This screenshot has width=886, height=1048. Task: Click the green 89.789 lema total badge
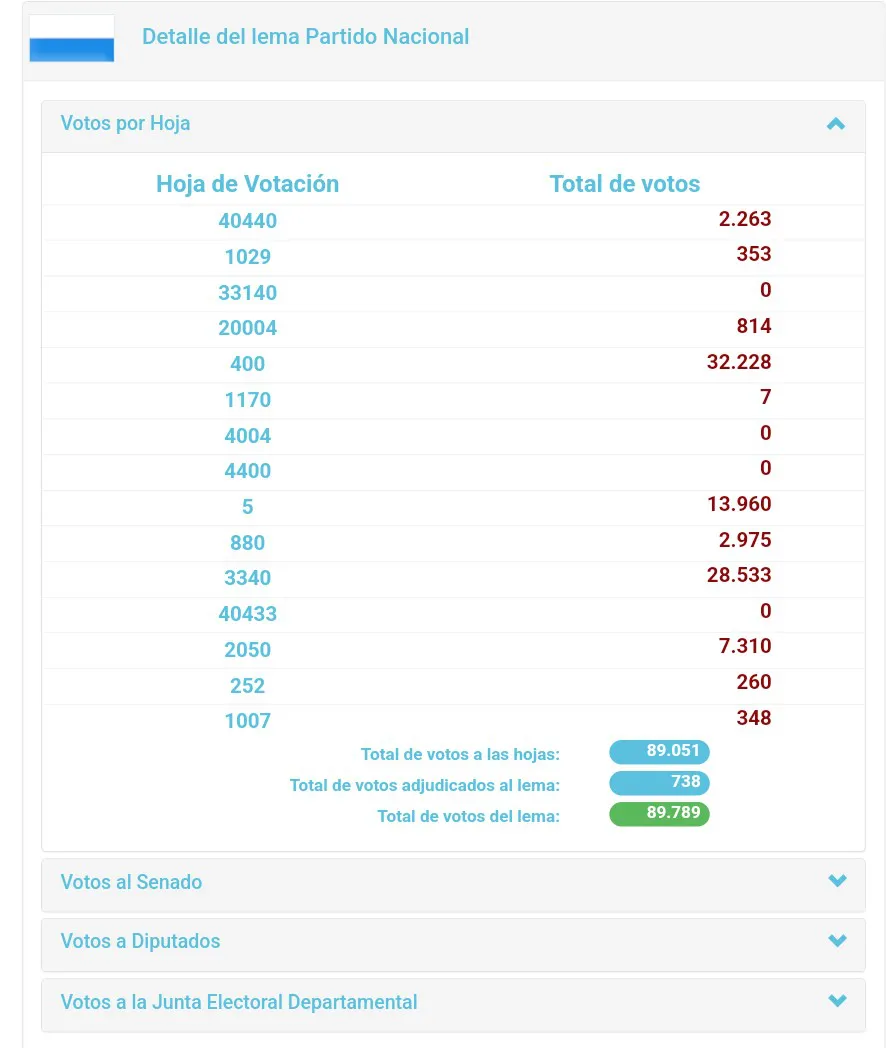coord(659,814)
